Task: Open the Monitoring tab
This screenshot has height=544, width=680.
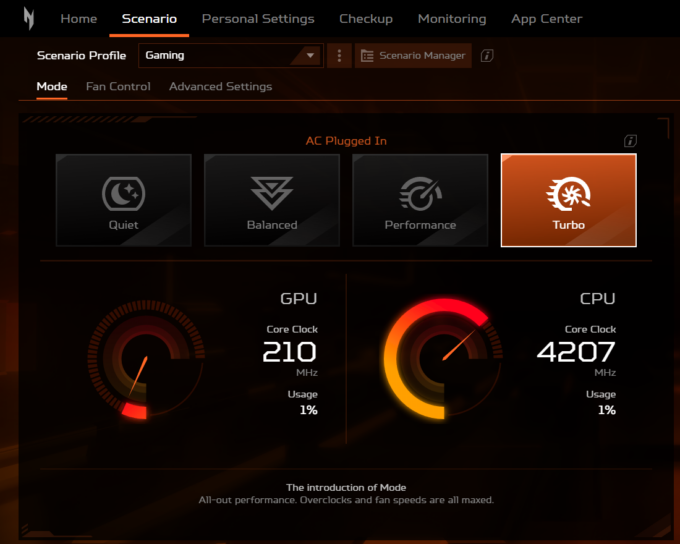Action: tap(452, 19)
